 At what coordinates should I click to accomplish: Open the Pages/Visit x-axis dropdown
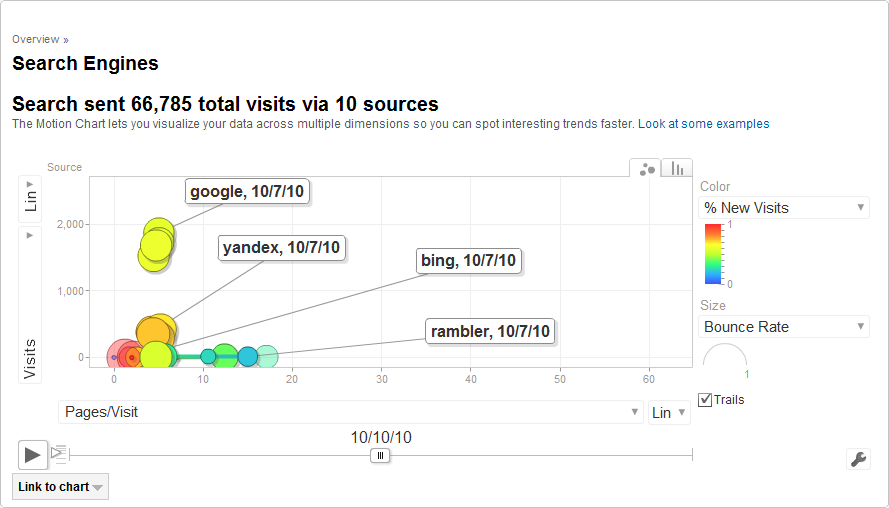pos(351,412)
